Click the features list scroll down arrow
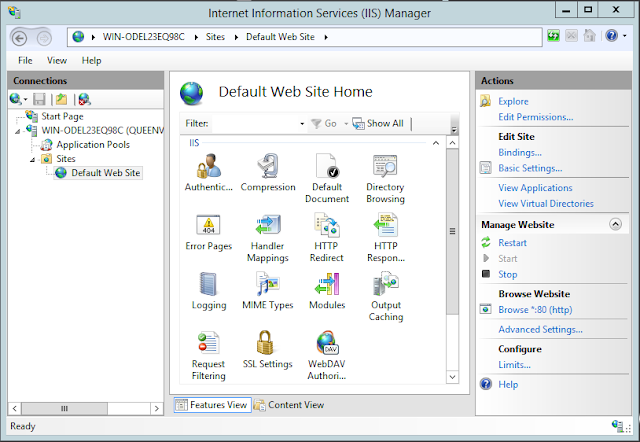The width and height of the screenshot is (640, 442). pyautogui.click(x=452, y=377)
